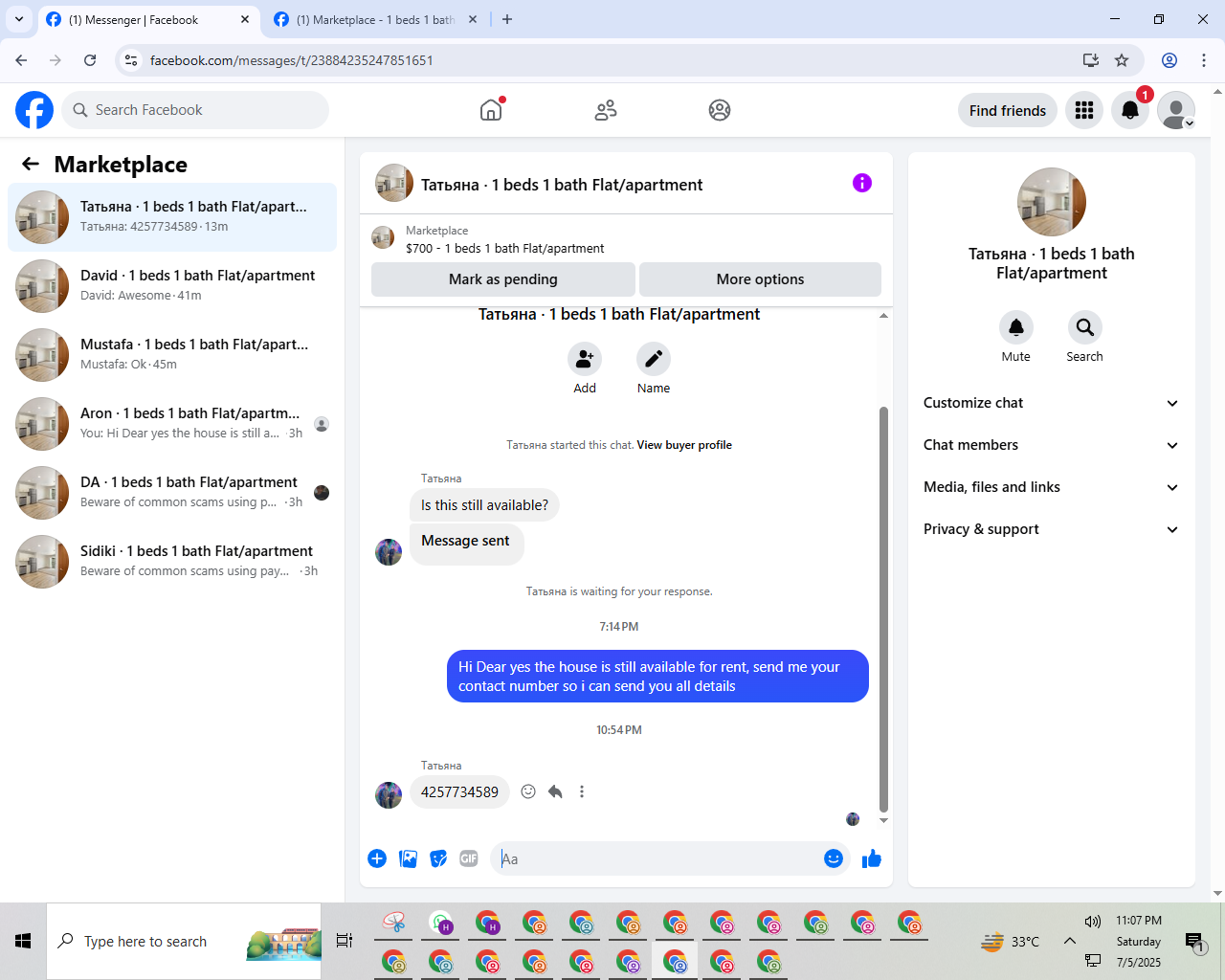Click the message input field

[x=658, y=858]
